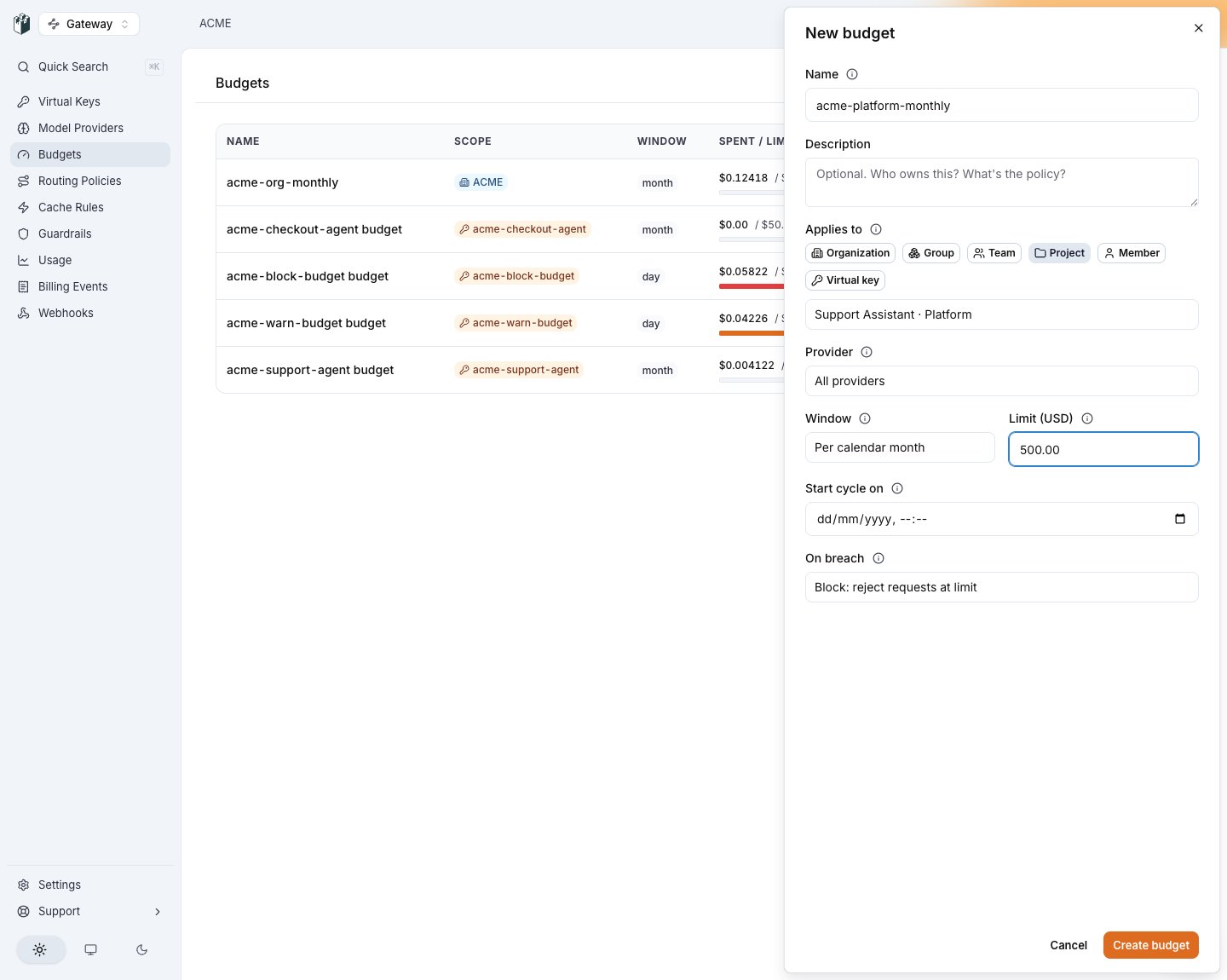The height and width of the screenshot is (980, 1227).
Task: Select Budgets in sidebar
Action: (90, 154)
